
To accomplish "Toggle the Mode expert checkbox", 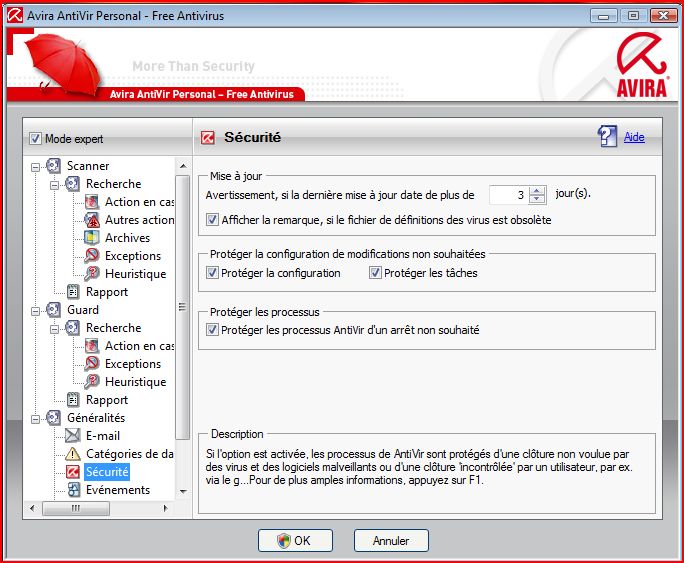I will click(x=35, y=139).
